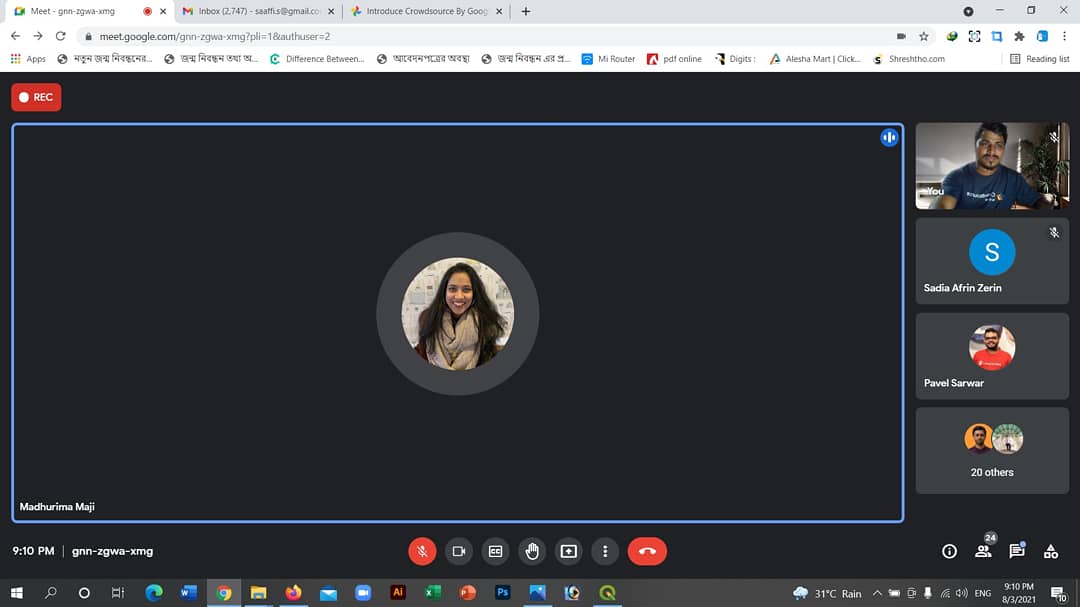The height and width of the screenshot is (607, 1080).
Task: Open Zoom from the taskbar
Action: click(x=363, y=593)
